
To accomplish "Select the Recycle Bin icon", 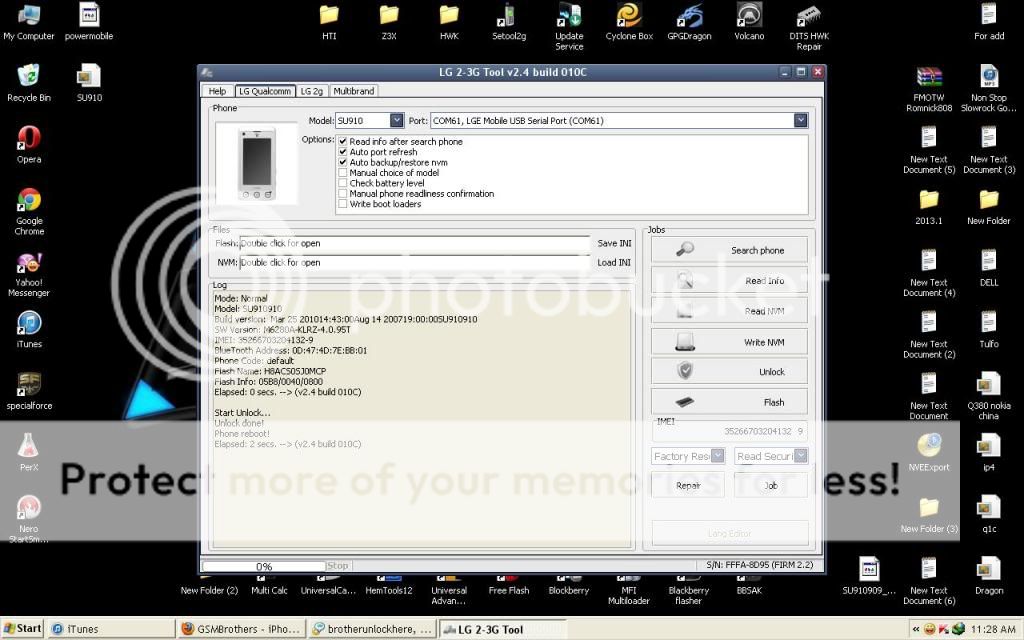I will pos(29,84).
